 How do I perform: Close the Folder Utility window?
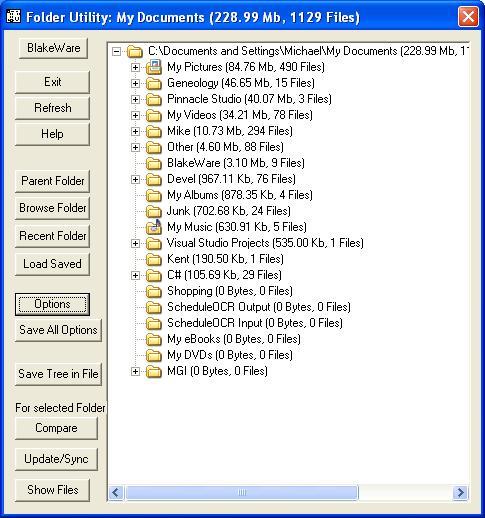[x=468, y=16]
